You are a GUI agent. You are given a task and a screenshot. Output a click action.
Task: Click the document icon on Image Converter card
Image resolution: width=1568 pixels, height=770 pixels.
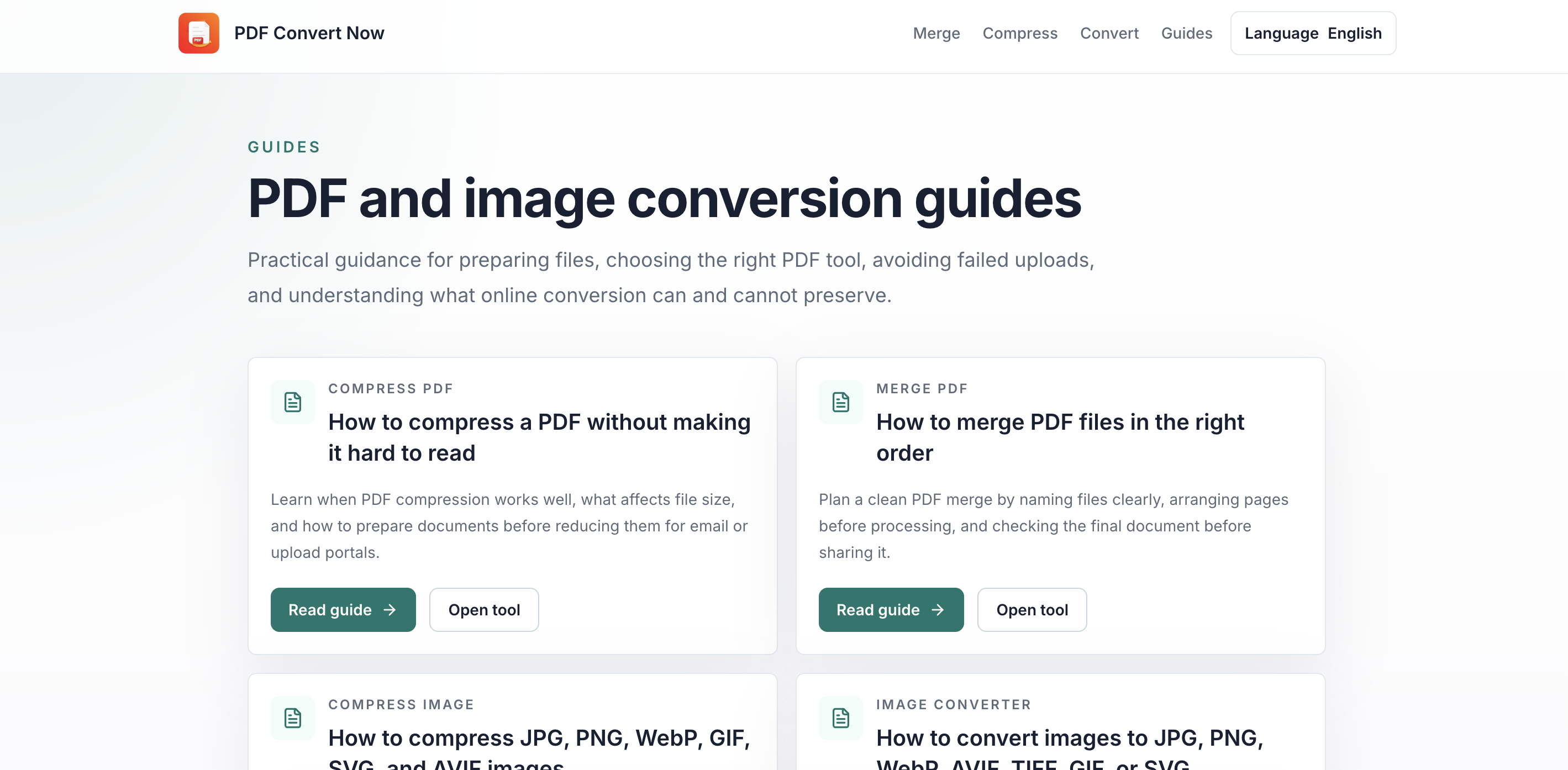coord(840,718)
